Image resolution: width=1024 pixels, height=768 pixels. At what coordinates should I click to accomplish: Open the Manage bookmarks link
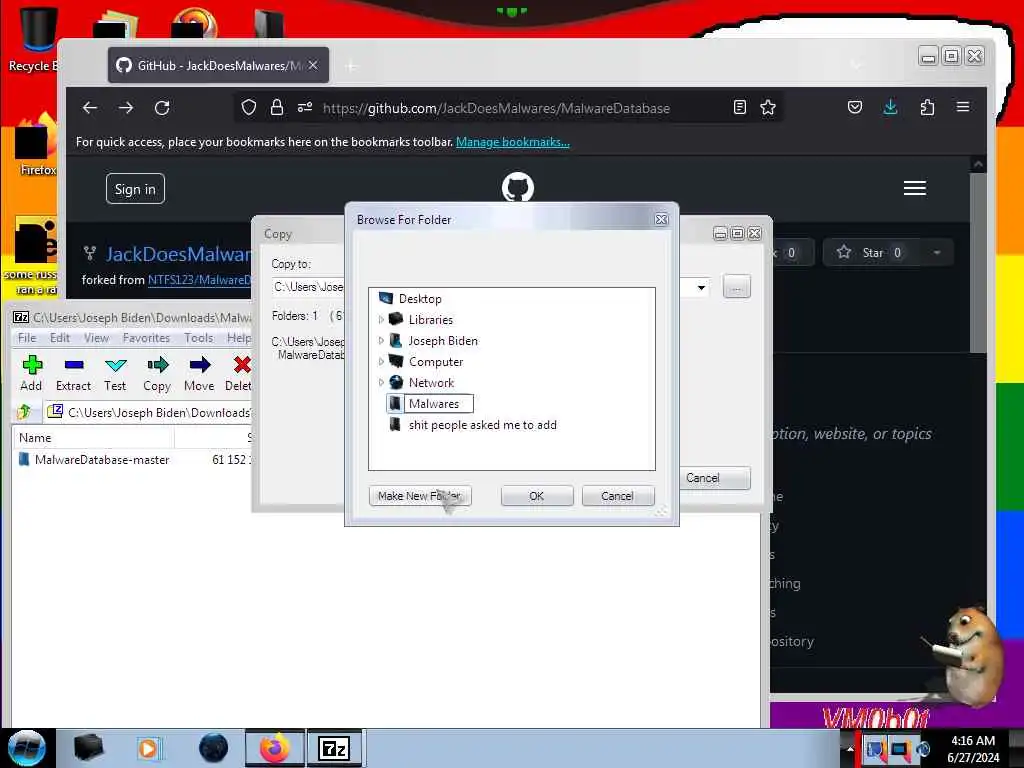pos(513,142)
